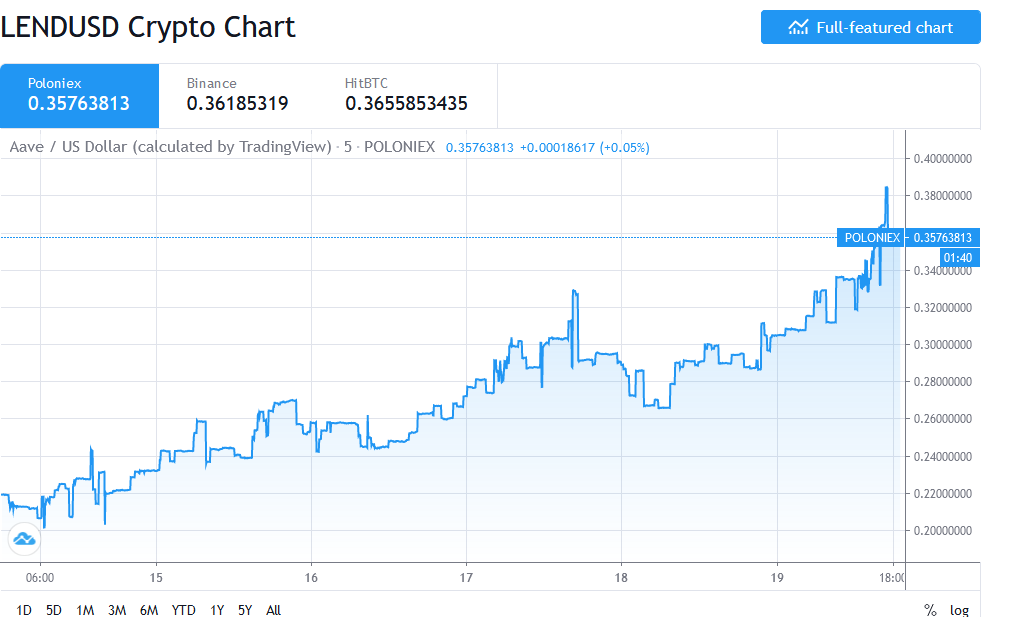The image size is (1015, 617).
Task: Click the date 16 on time axis
Action: (x=311, y=578)
